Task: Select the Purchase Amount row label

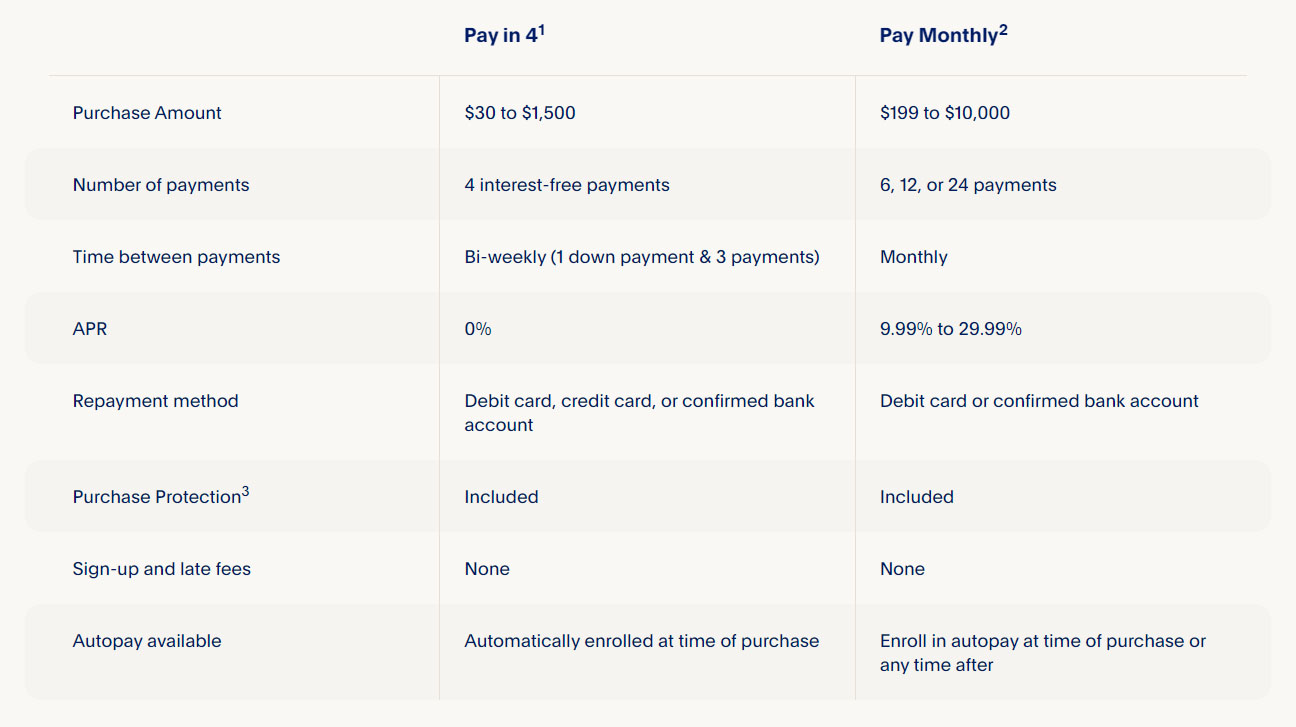Action: coord(147,113)
